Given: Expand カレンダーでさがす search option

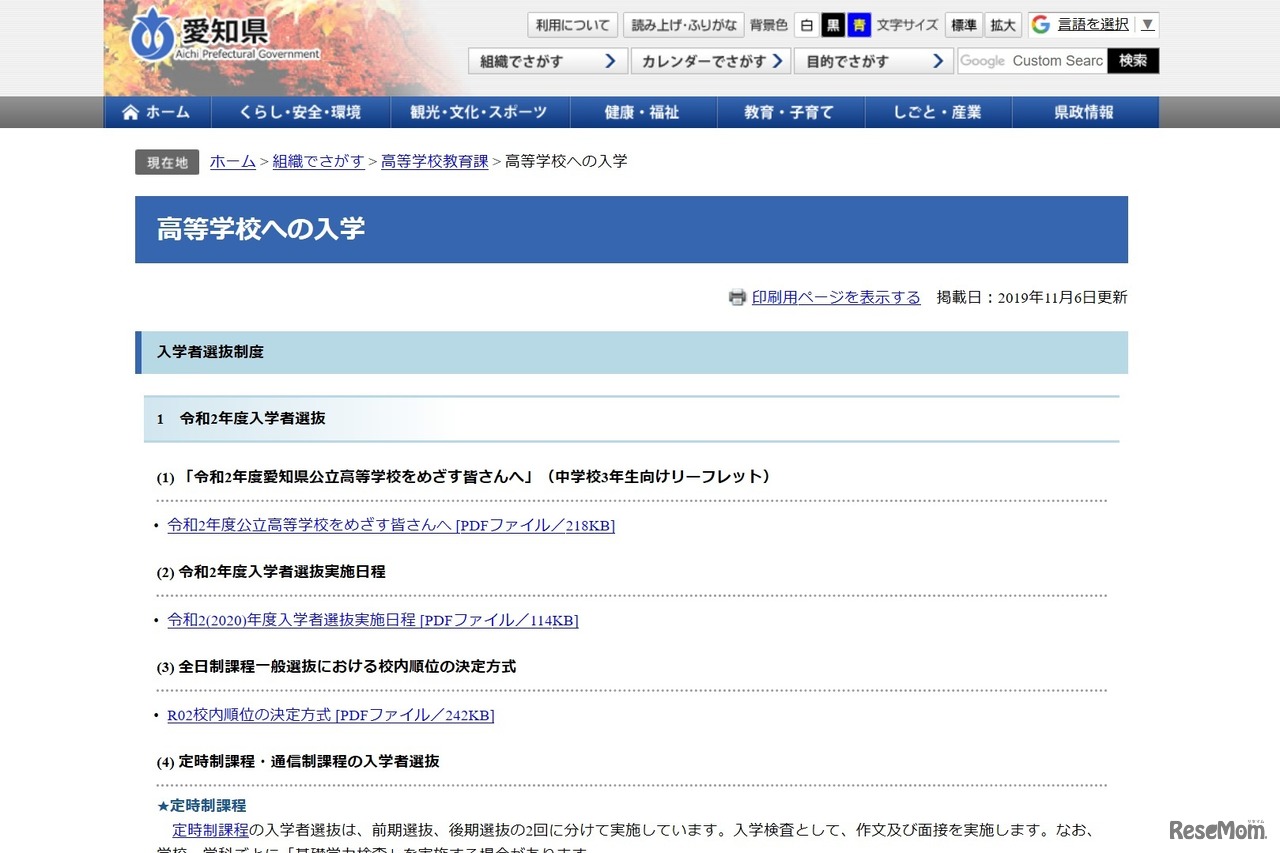Looking at the screenshot, I should pos(710,61).
